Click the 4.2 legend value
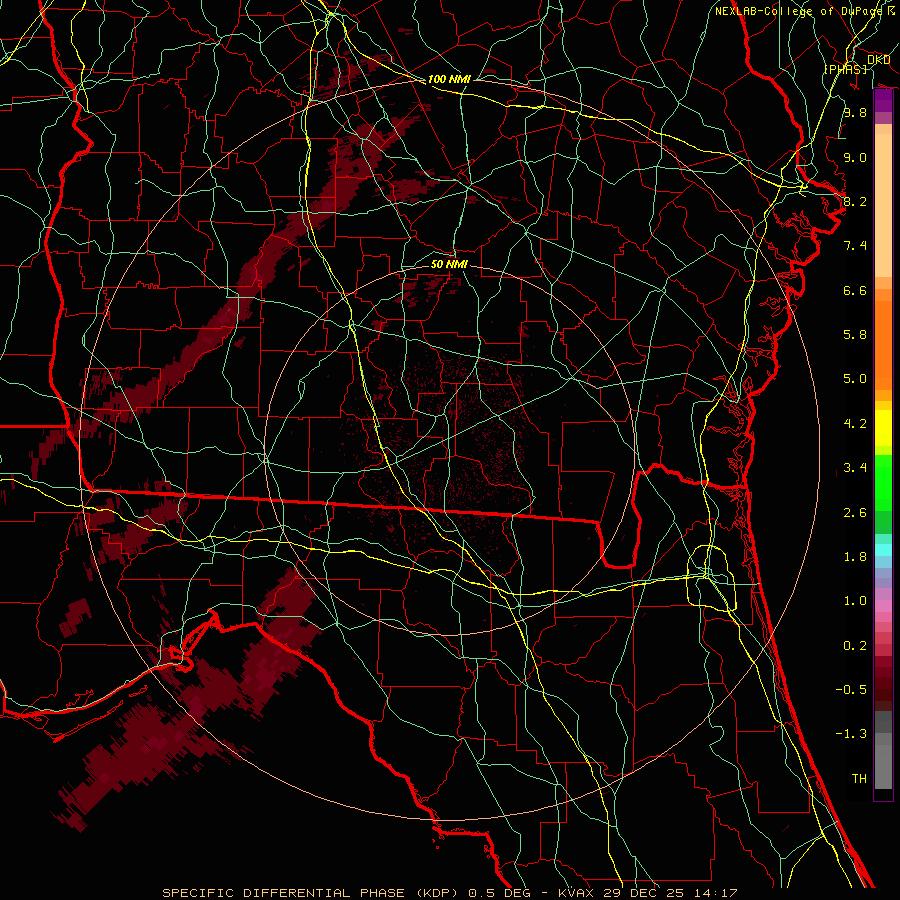This screenshot has width=900, height=900. click(x=855, y=424)
